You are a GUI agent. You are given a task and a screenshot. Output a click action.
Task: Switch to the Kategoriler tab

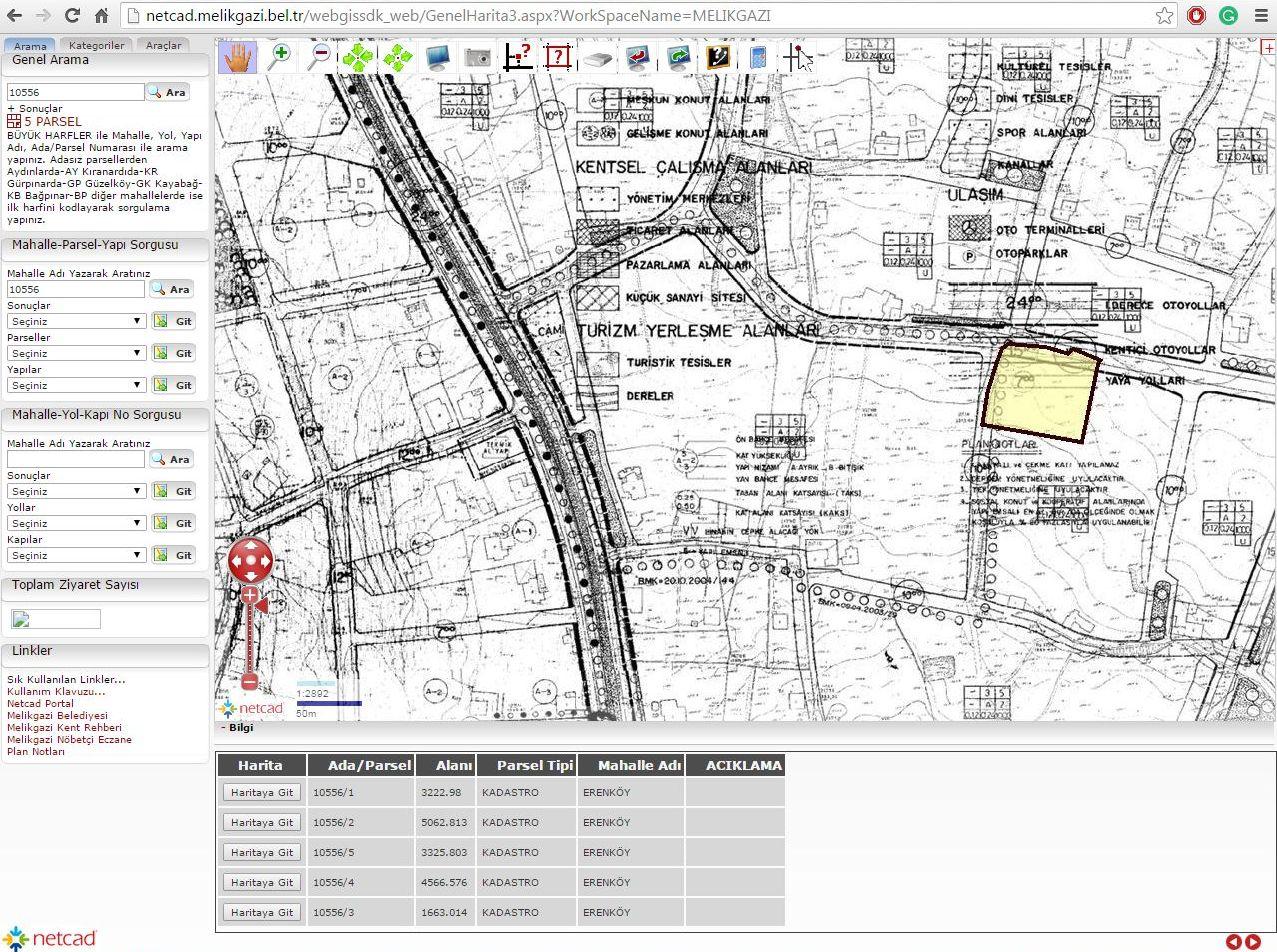click(96, 46)
